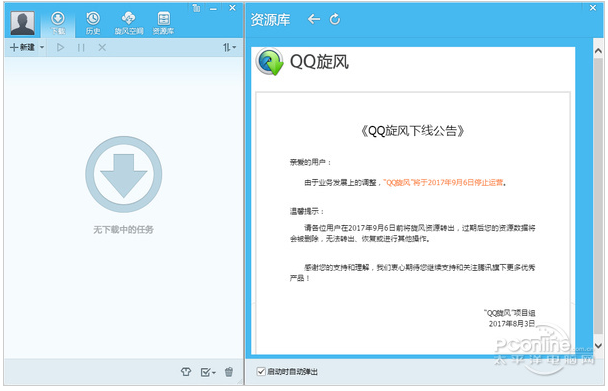Start selected download with play icon

[60, 47]
